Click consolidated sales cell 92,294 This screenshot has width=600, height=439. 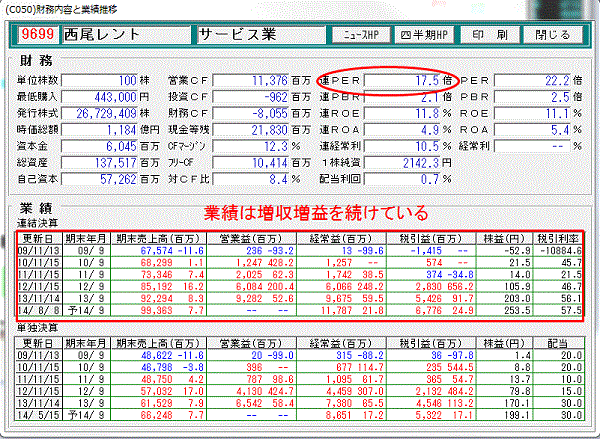[157, 299]
